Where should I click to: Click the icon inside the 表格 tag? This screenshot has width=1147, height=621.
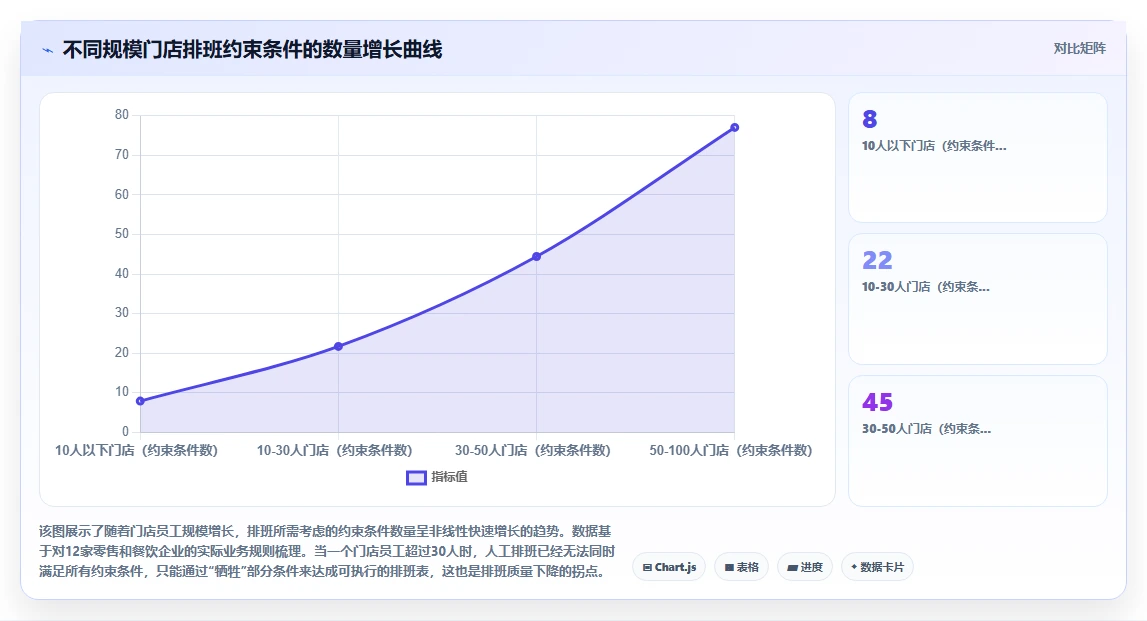[729, 567]
